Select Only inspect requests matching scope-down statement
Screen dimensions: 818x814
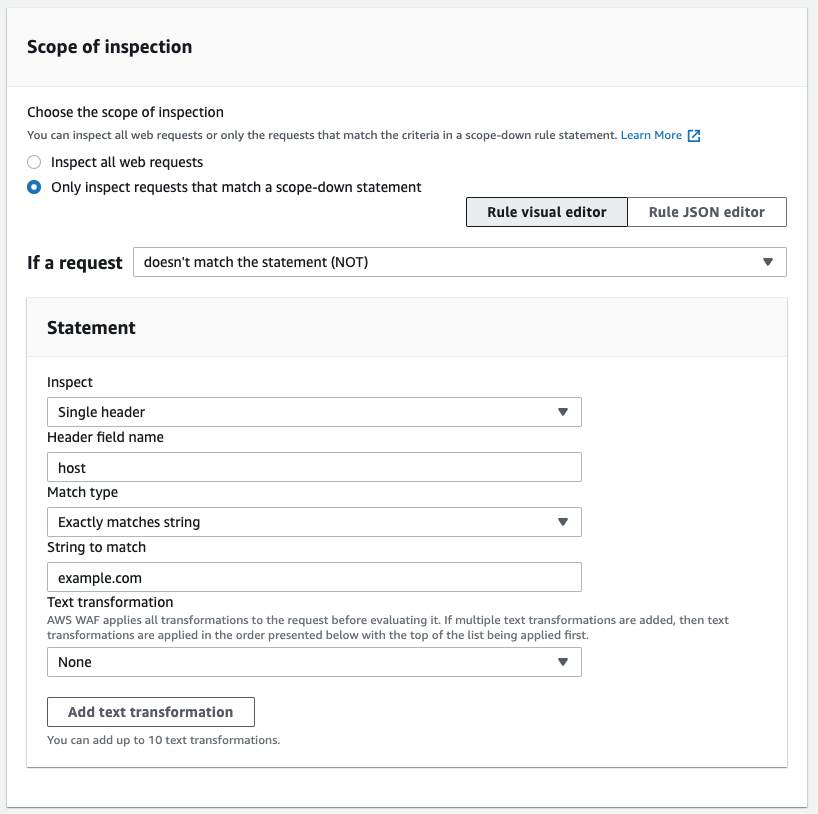[34, 187]
